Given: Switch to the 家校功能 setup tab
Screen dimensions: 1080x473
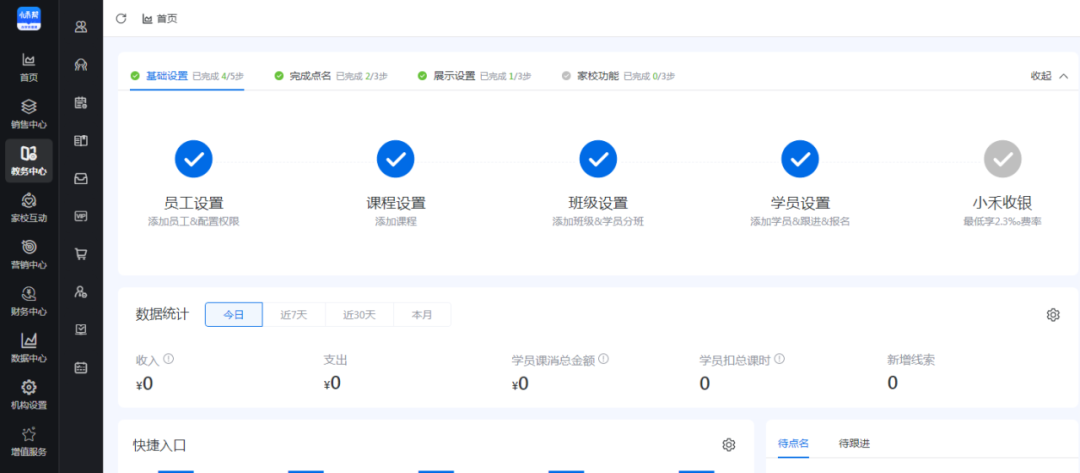Looking at the screenshot, I should coord(597,76).
